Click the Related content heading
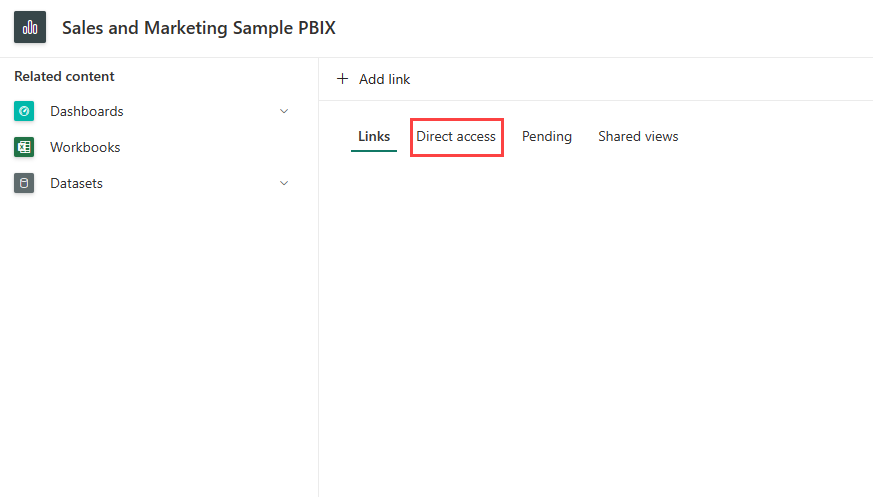Viewport: 873px width, 497px height. click(64, 76)
